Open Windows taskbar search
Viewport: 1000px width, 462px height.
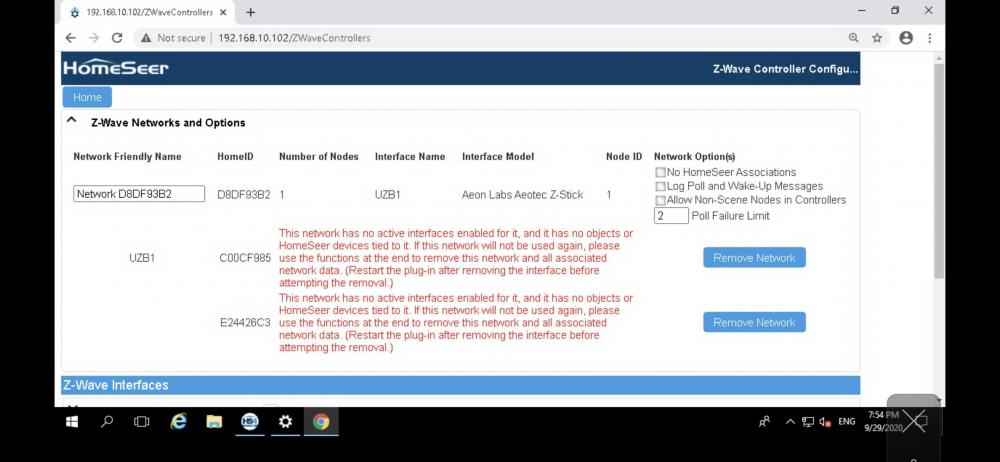[x=107, y=422]
